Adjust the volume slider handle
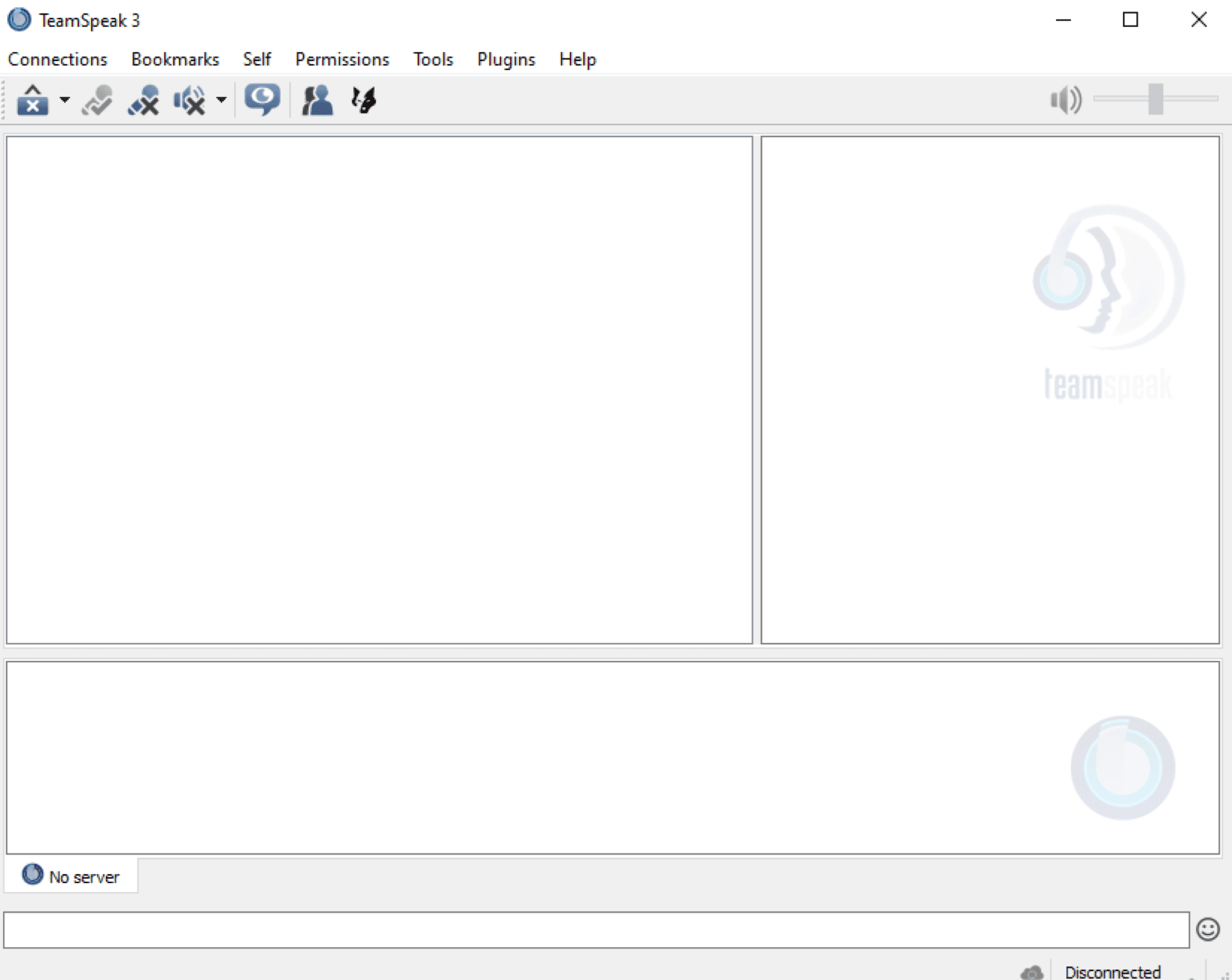1232x980 pixels. coord(1156,99)
